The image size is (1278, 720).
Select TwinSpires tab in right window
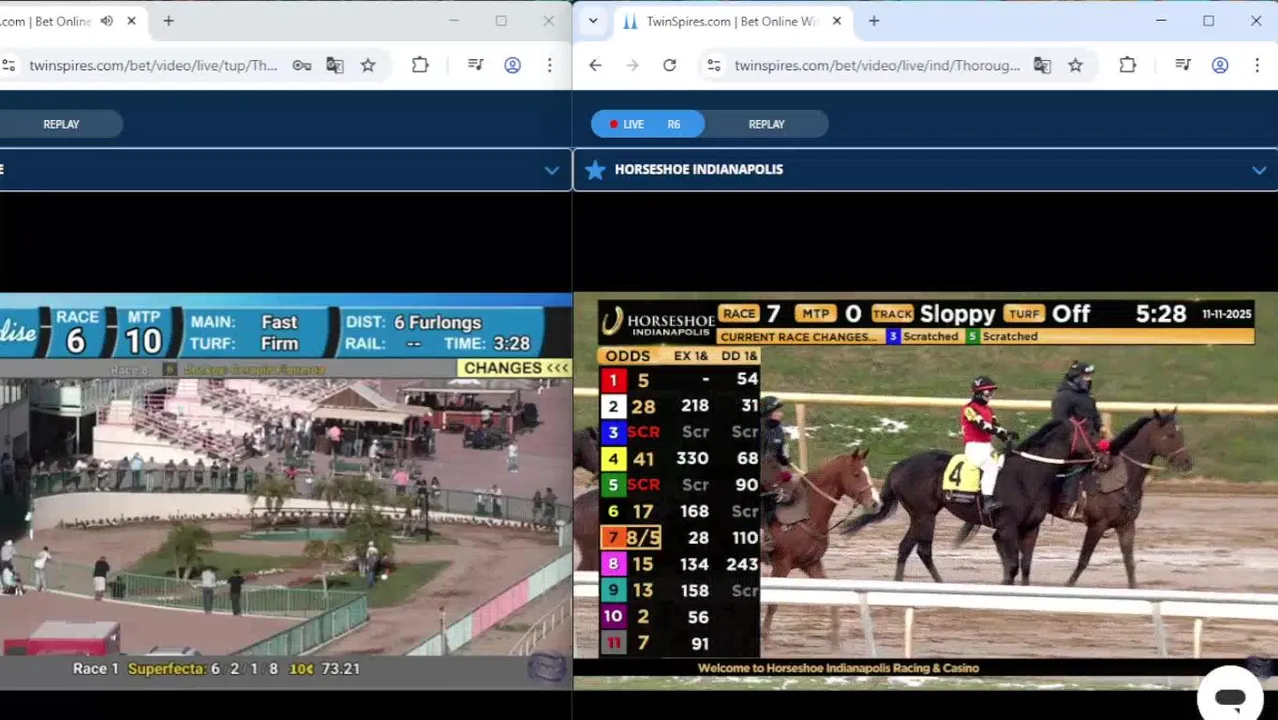click(x=730, y=21)
